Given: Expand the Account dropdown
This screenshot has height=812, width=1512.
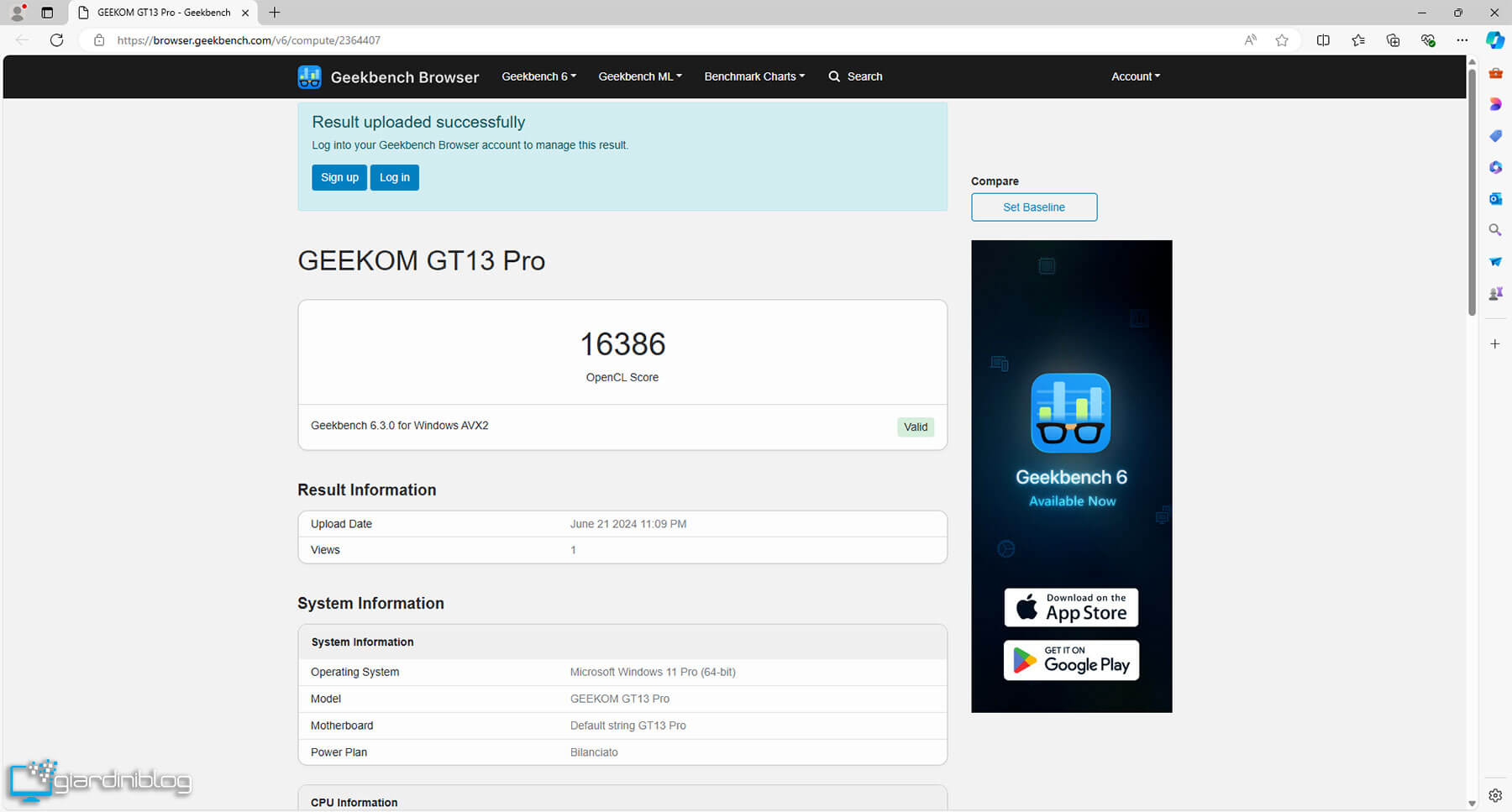Looking at the screenshot, I should click(1136, 76).
